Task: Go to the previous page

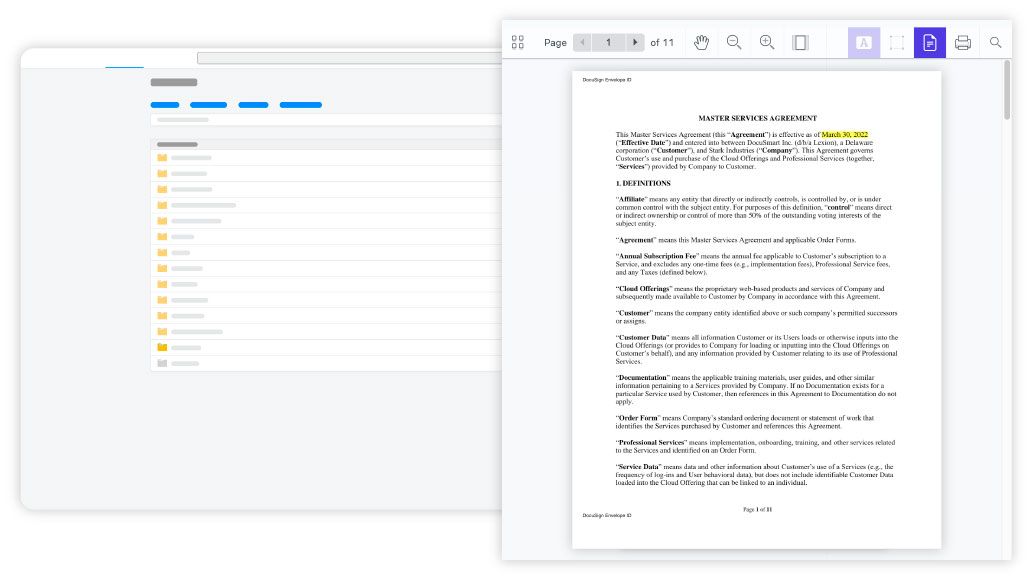Action: pyautogui.click(x=583, y=42)
